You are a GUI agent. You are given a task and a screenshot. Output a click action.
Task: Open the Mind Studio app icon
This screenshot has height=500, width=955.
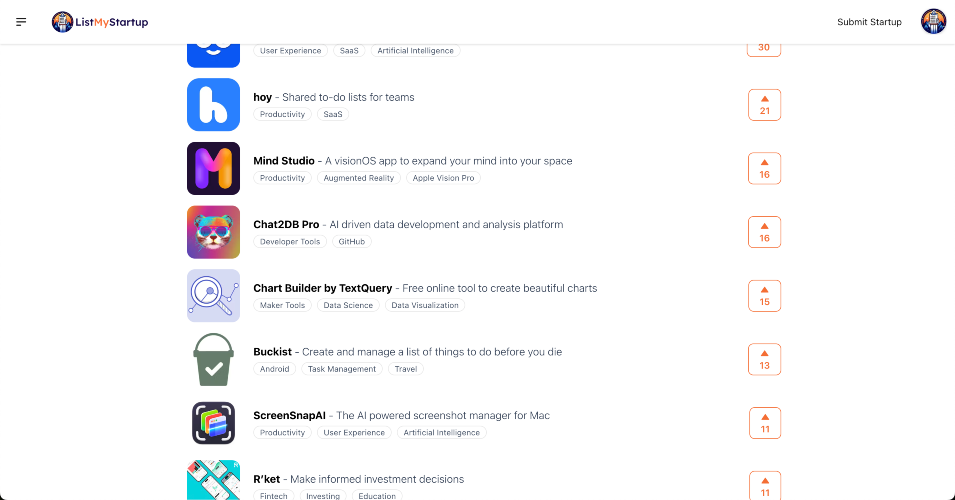[x=213, y=169]
